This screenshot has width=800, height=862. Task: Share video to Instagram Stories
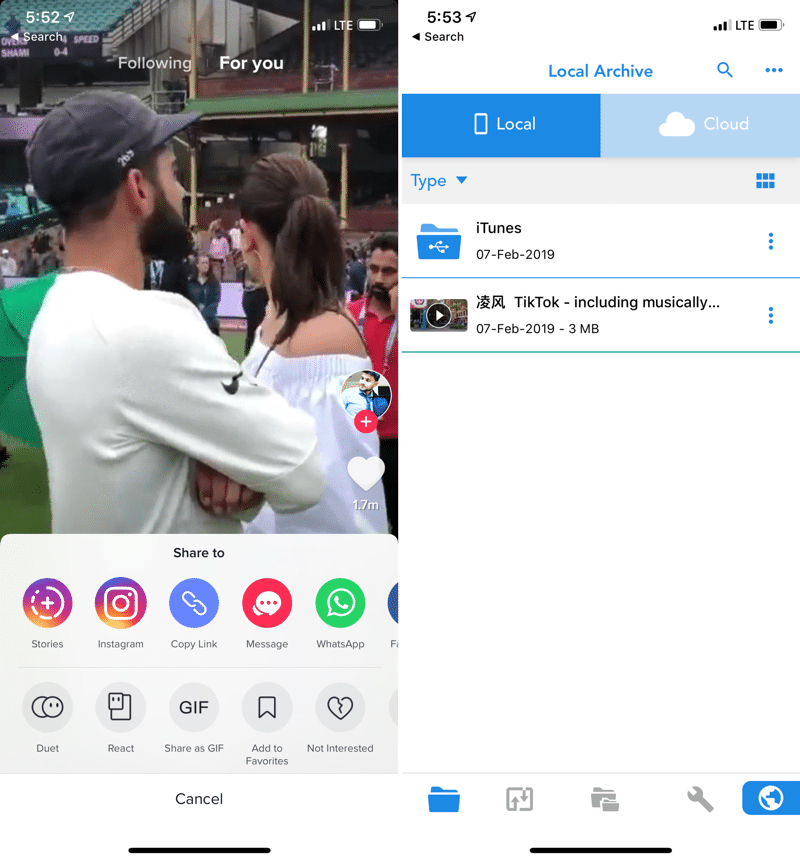click(x=47, y=604)
